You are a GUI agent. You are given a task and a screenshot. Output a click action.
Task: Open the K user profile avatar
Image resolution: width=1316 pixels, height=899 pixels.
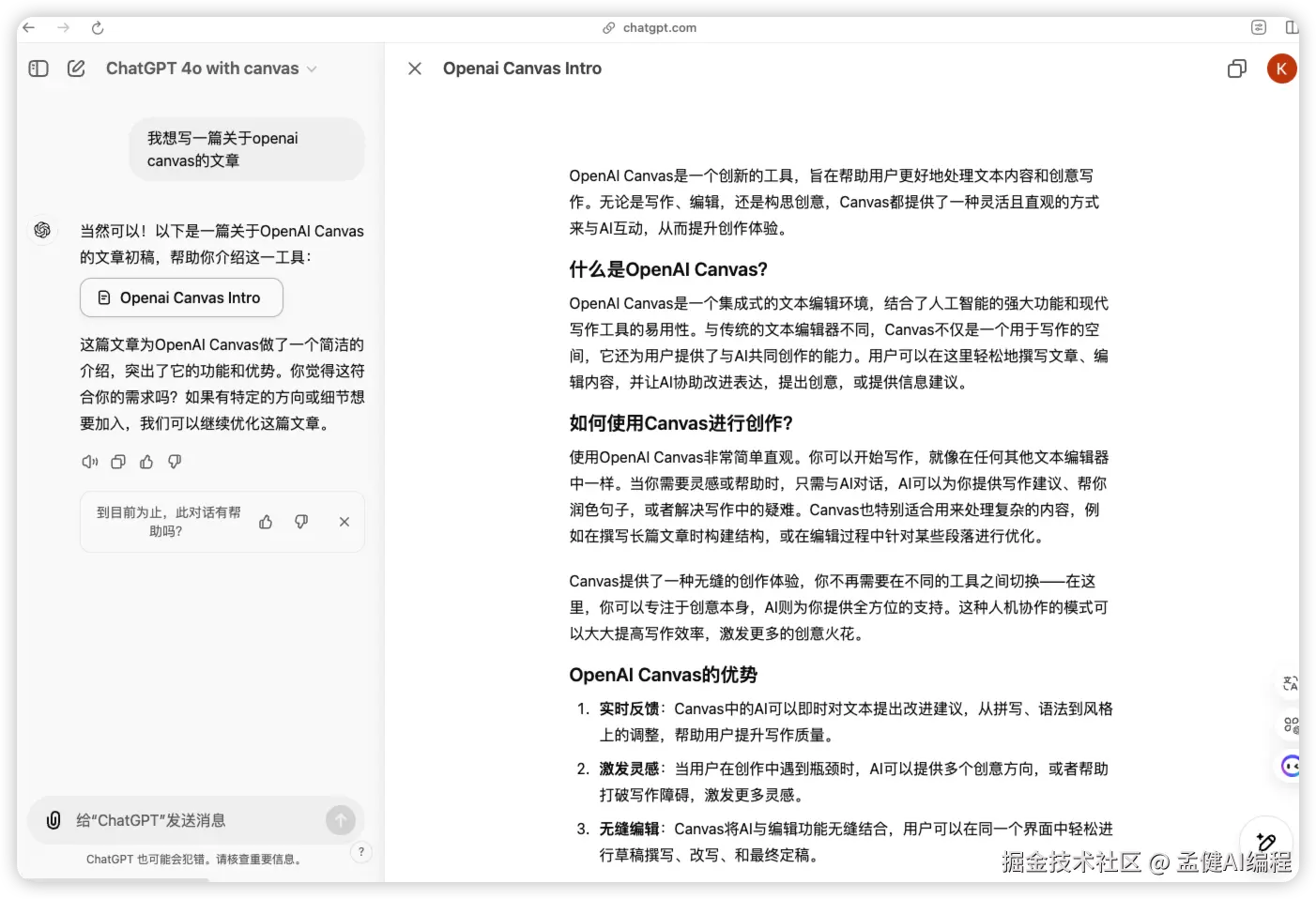pos(1281,69)
